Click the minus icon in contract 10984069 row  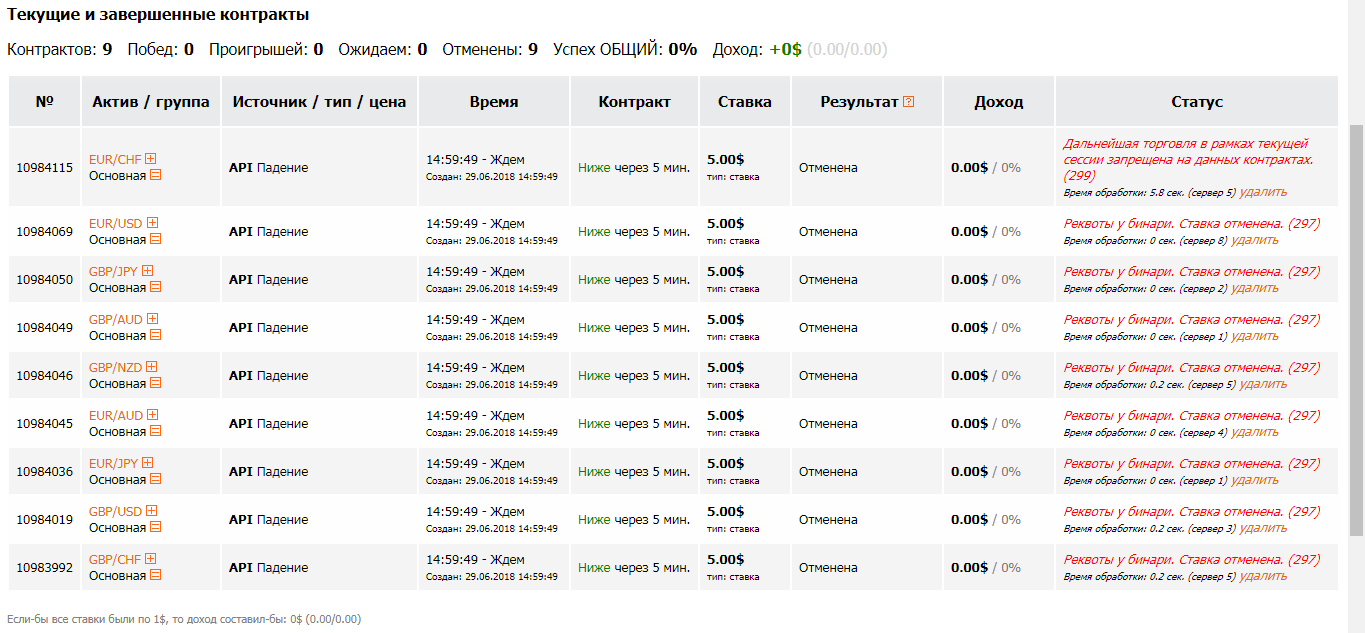(x=156, y=240)
